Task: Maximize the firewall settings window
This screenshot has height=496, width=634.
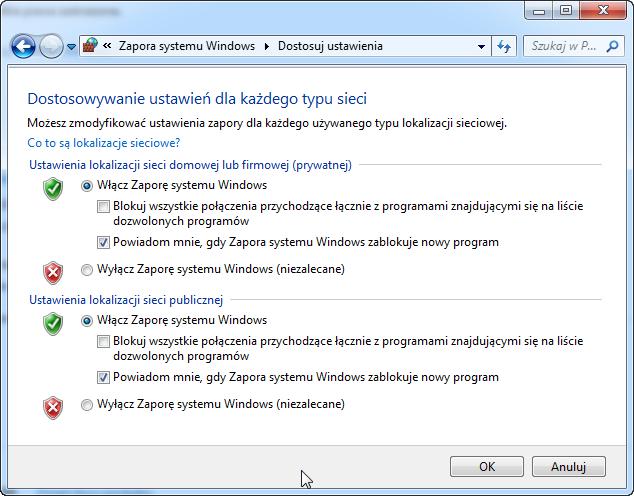Action: coord(566,11)
